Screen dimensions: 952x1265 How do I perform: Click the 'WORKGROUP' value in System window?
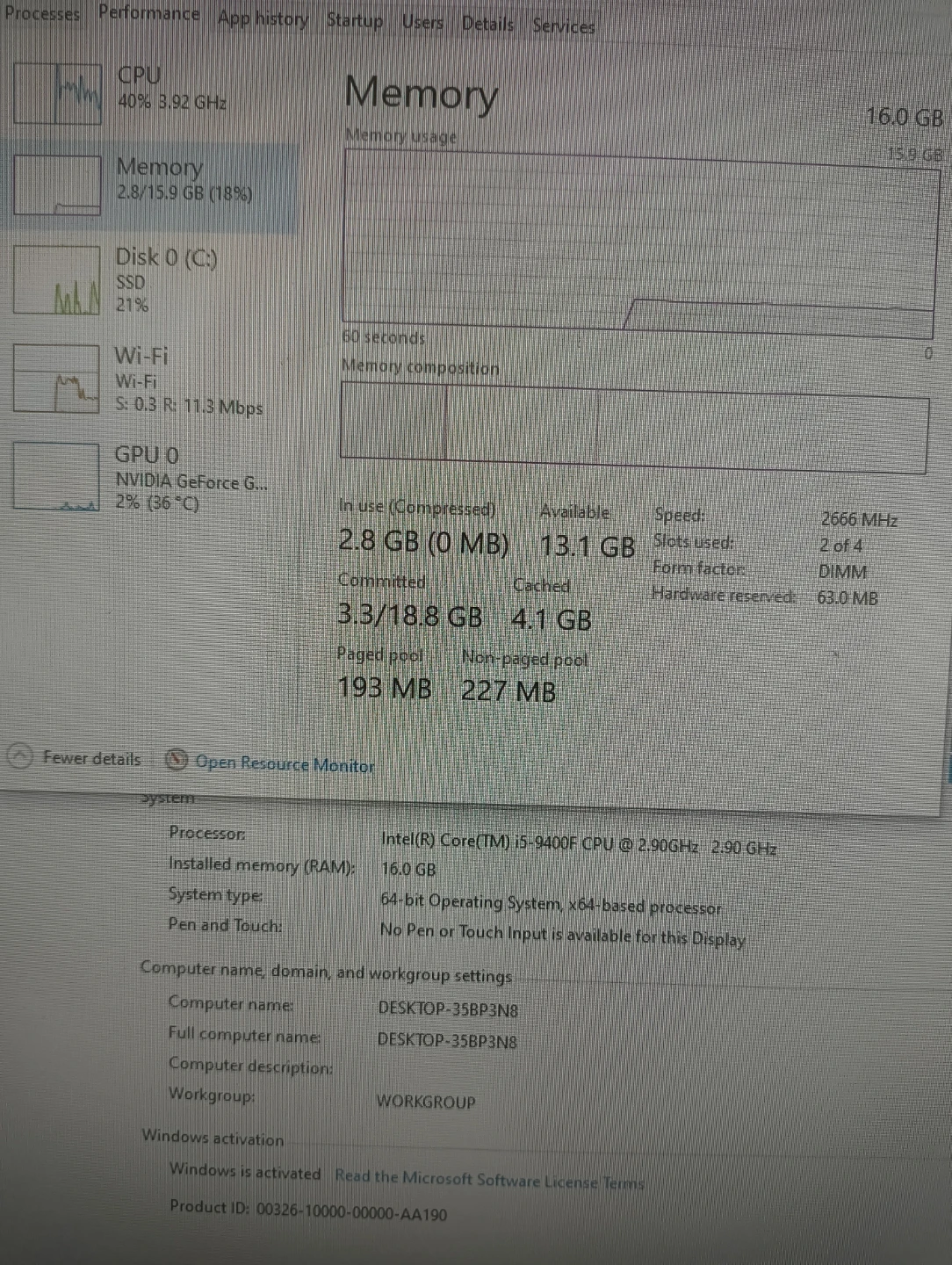tap(425, 1102)
